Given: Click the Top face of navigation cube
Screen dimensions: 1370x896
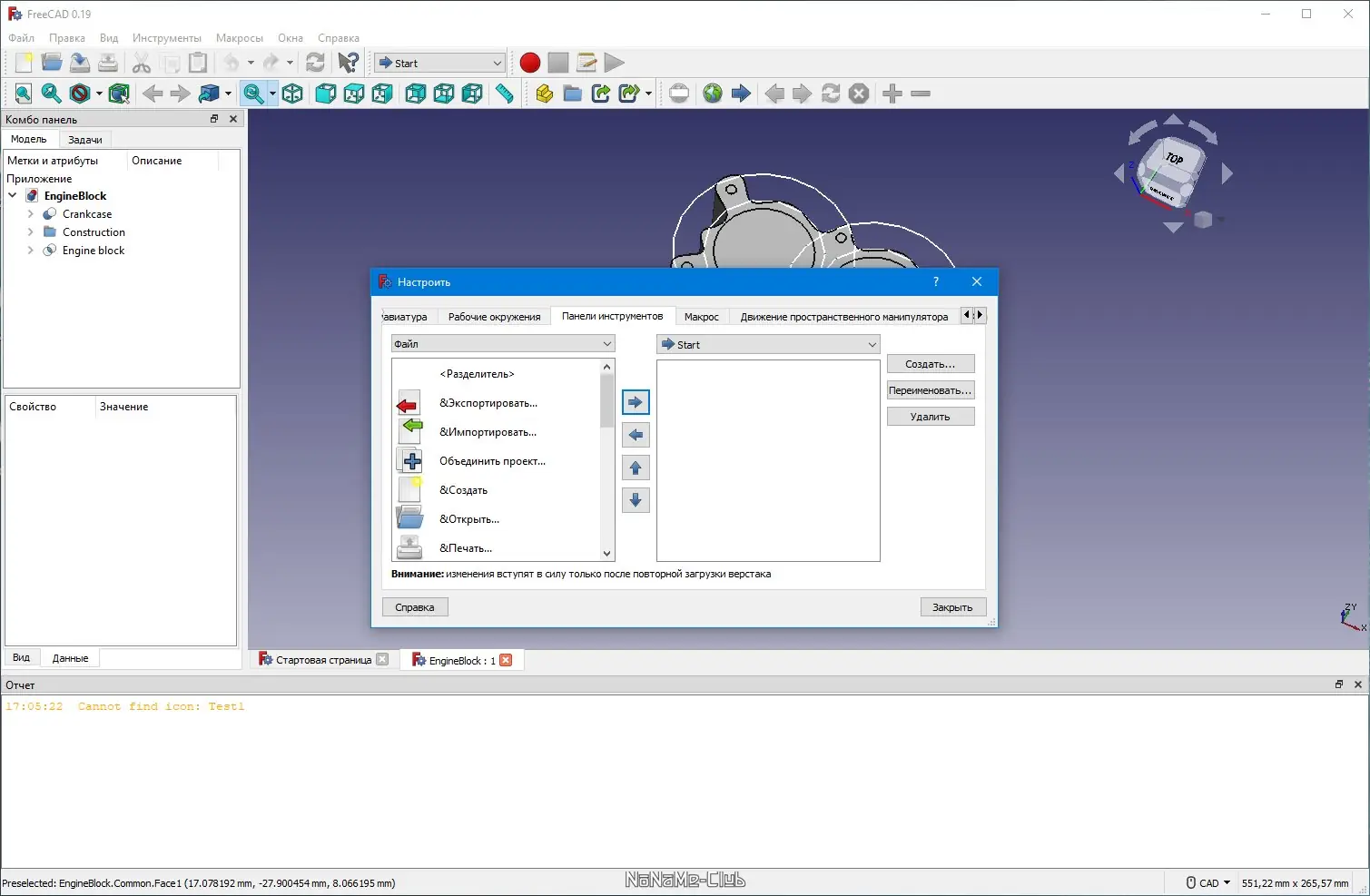Looking at the screenshot, I should (x=1174, y=159).
